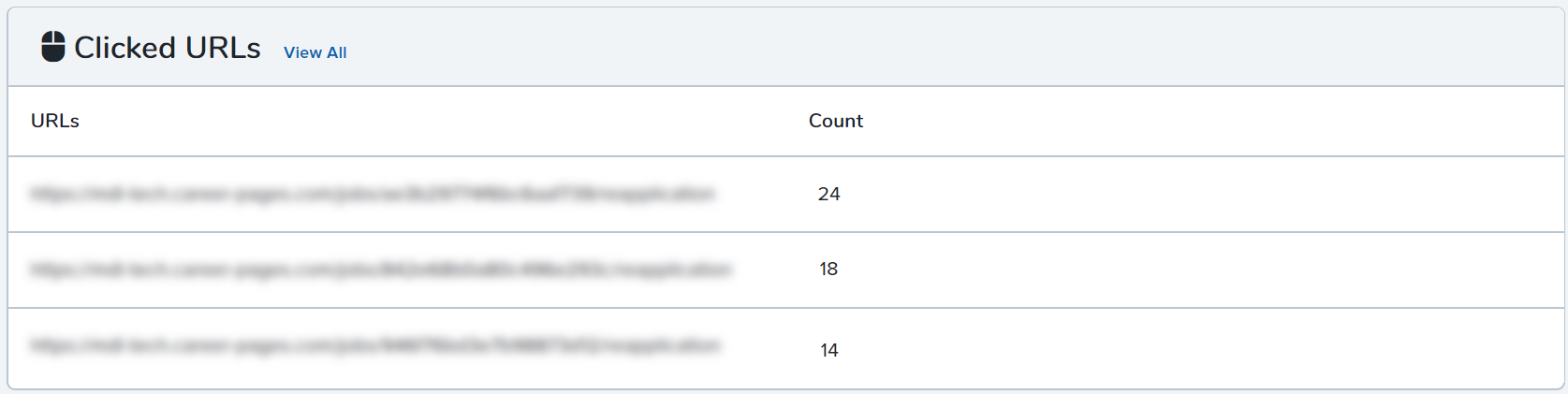Open the View All link
The height and width of the screenshot is (394, 1568).
tap(315, 52)
